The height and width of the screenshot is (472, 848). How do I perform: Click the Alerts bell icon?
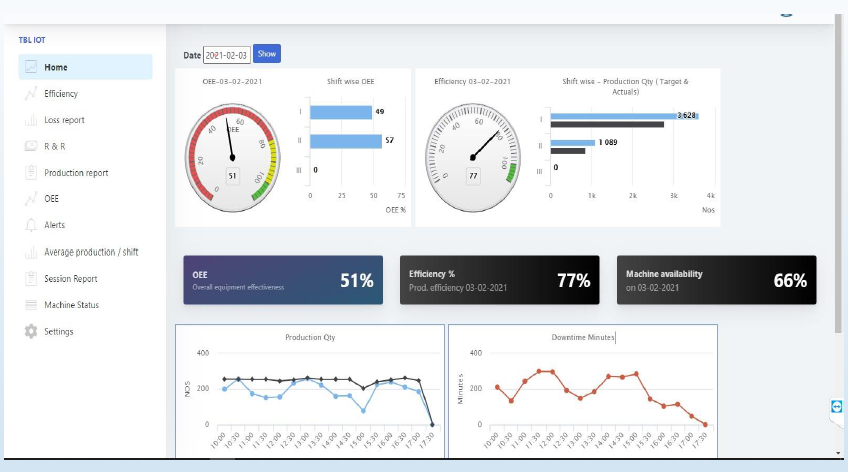pos(31,225)
